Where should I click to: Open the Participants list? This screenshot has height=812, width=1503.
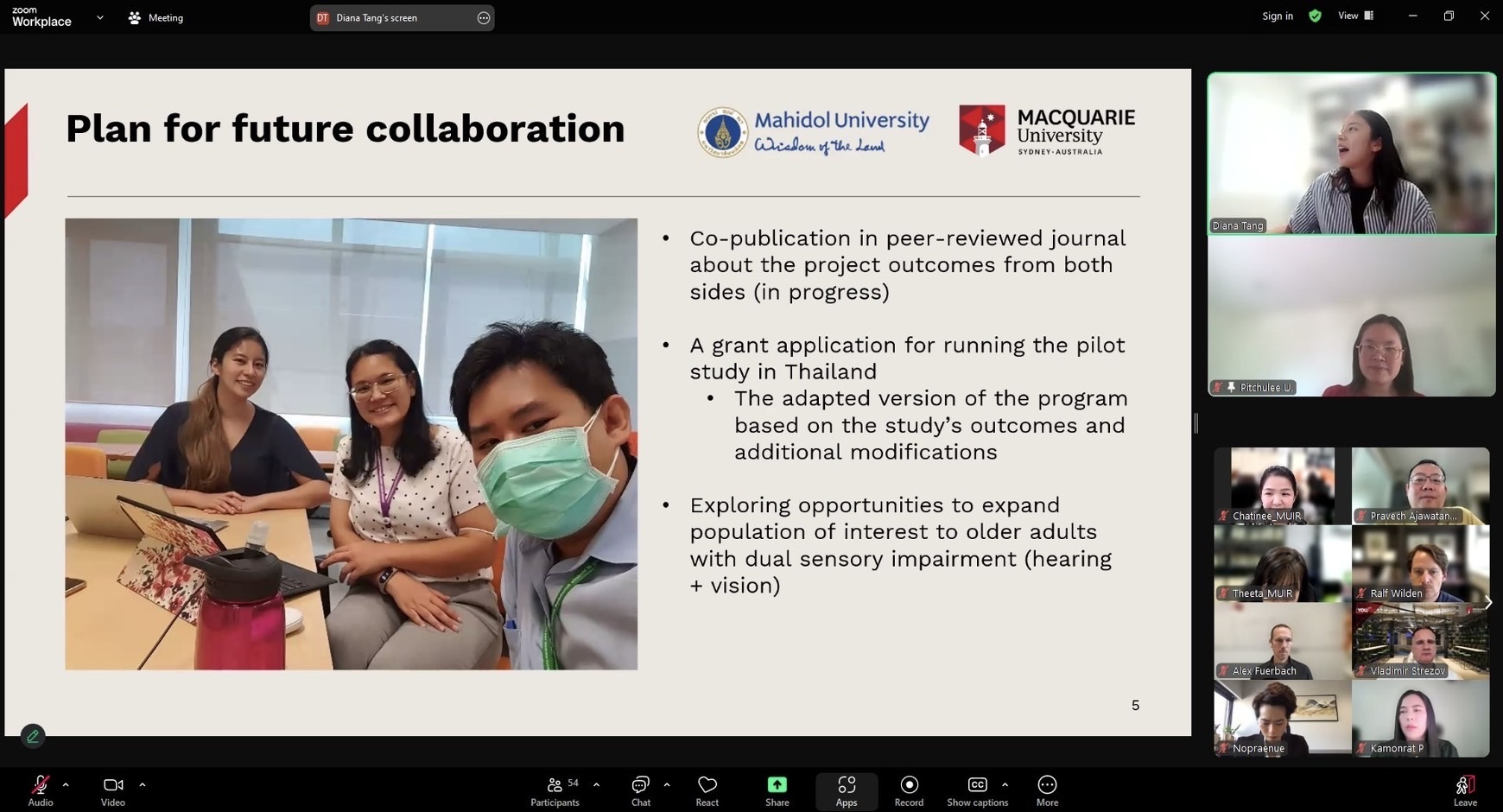[555, 790]
